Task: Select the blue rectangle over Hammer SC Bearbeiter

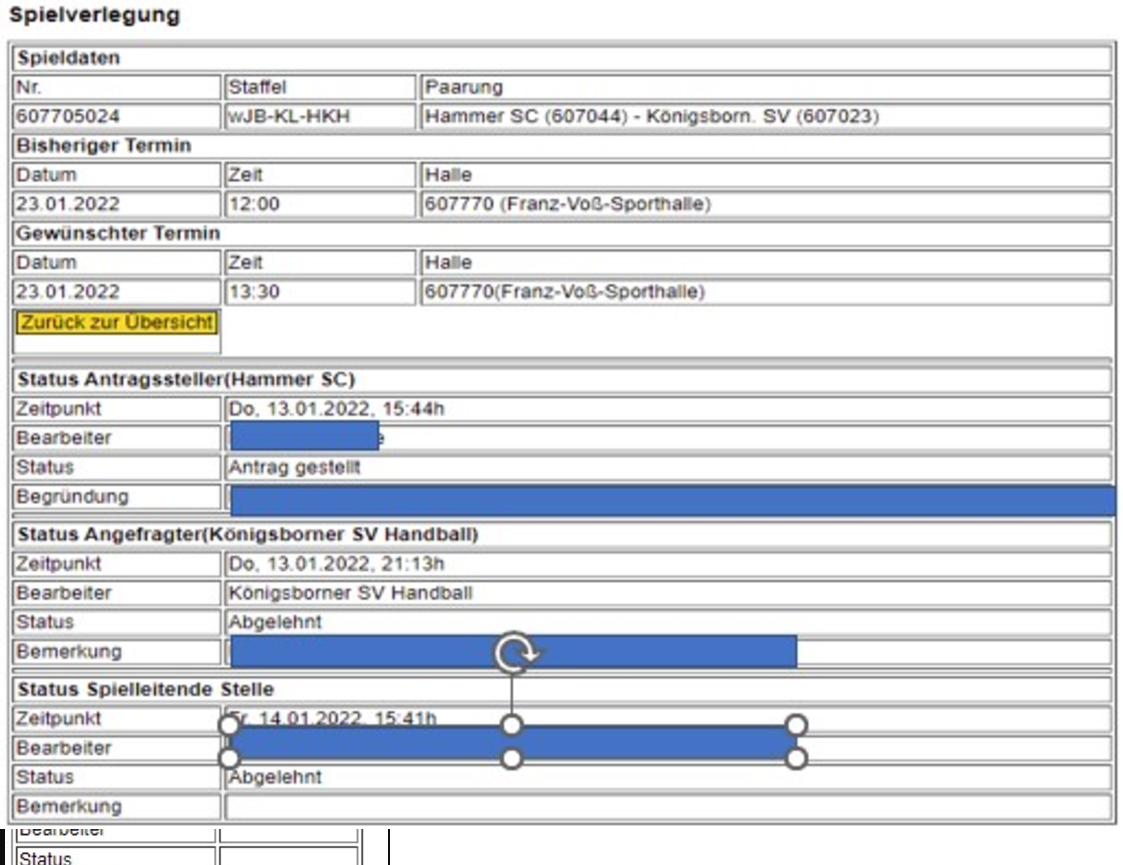Action: point(304,436)
